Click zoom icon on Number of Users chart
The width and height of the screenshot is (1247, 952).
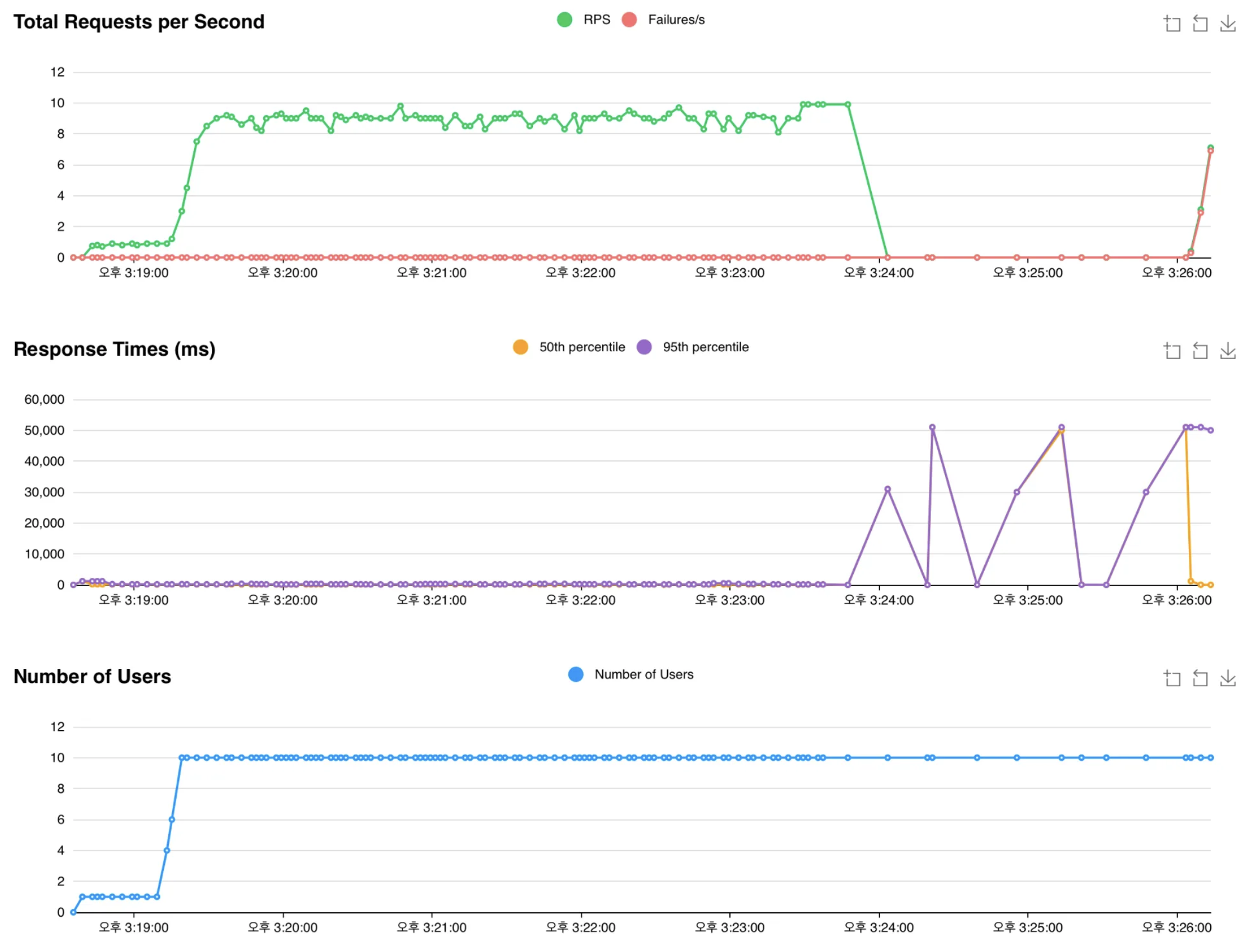pos(1171,678)
